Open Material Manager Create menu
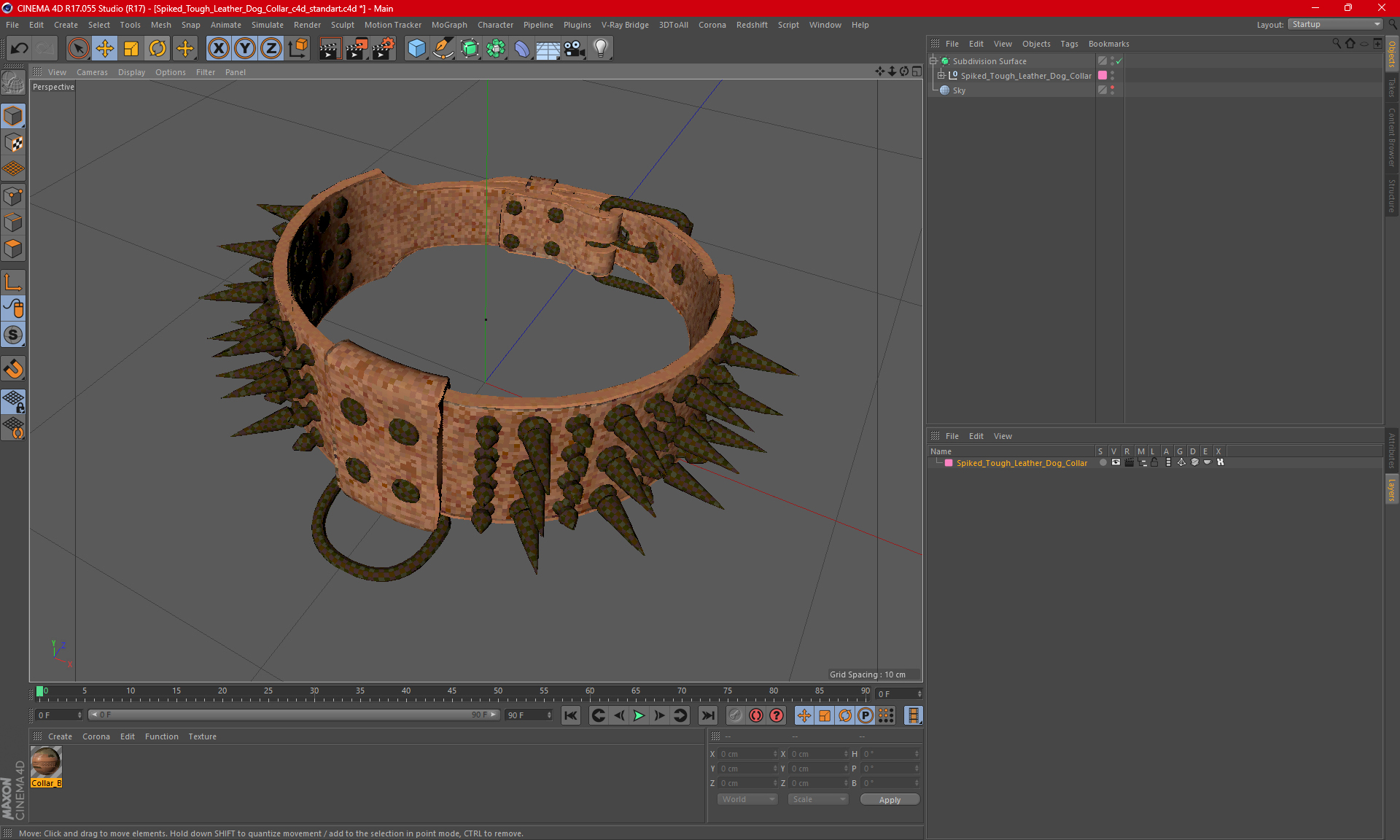Image resolution: width=1400 pixels, height=840 pixels. point(60,736)
